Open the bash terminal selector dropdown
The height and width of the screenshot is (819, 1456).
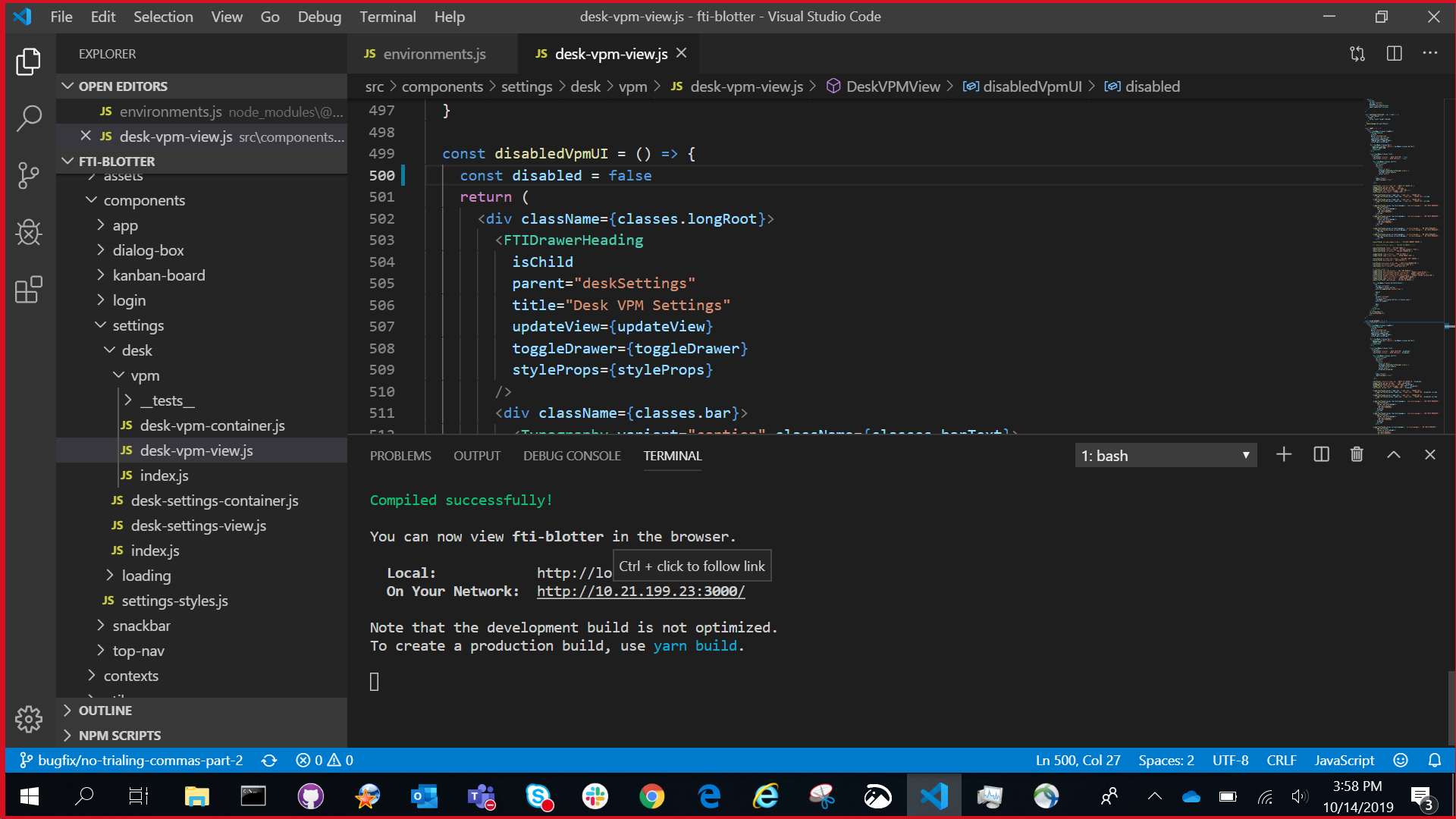(1166, 455)
